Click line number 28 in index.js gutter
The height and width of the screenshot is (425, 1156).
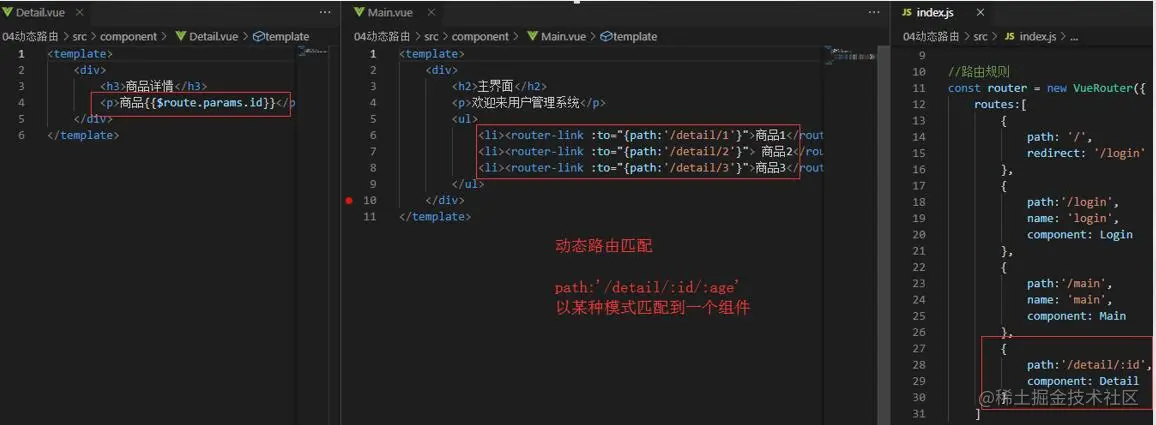tap(919, 364)
